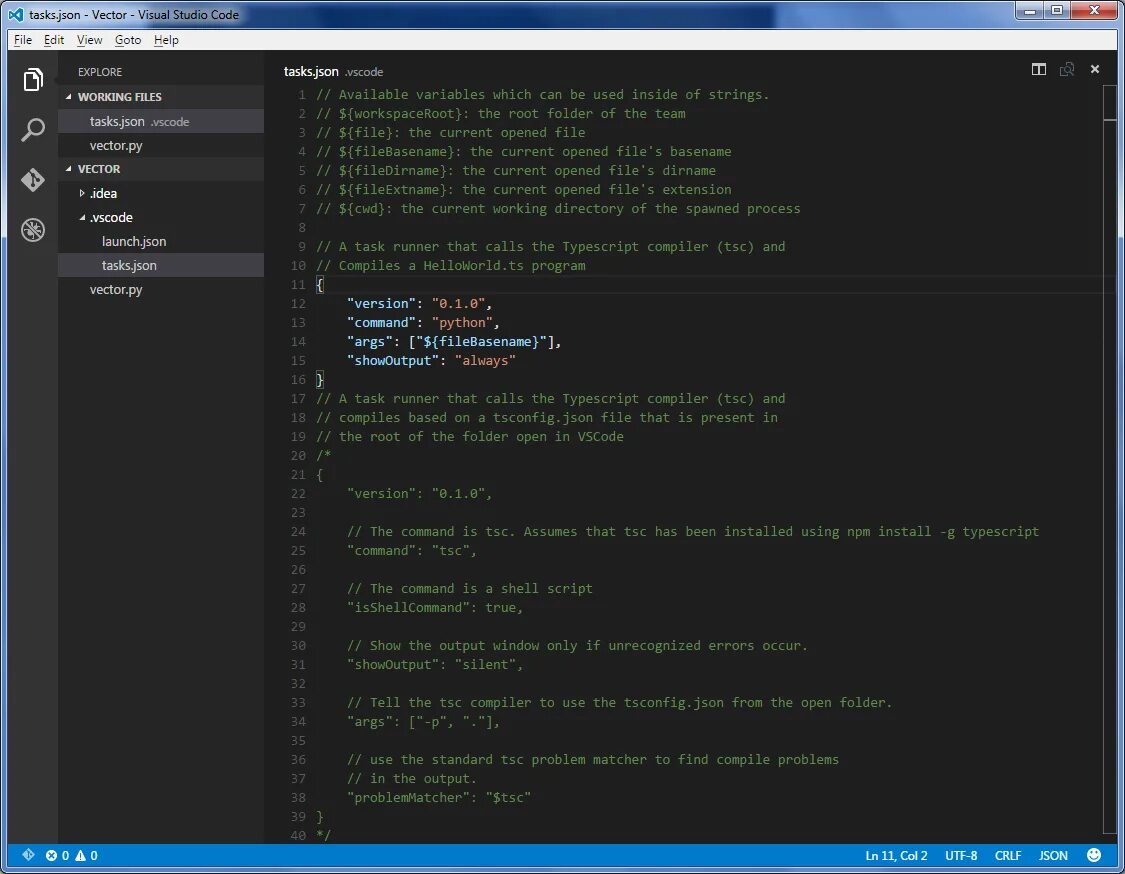
Task: Select tasks.json in the .vscode folder
Action: 161,266
